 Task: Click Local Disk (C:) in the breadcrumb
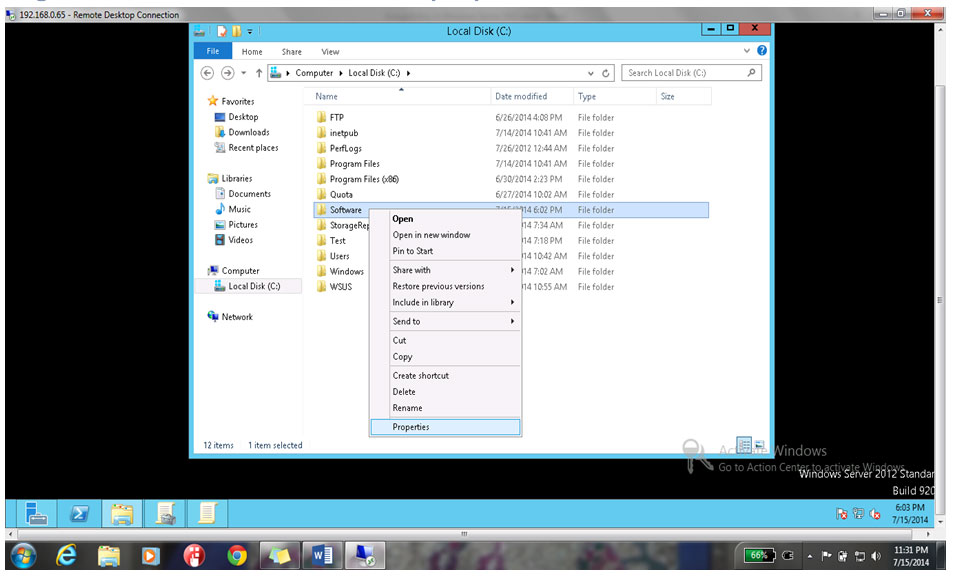coord(374,73)
